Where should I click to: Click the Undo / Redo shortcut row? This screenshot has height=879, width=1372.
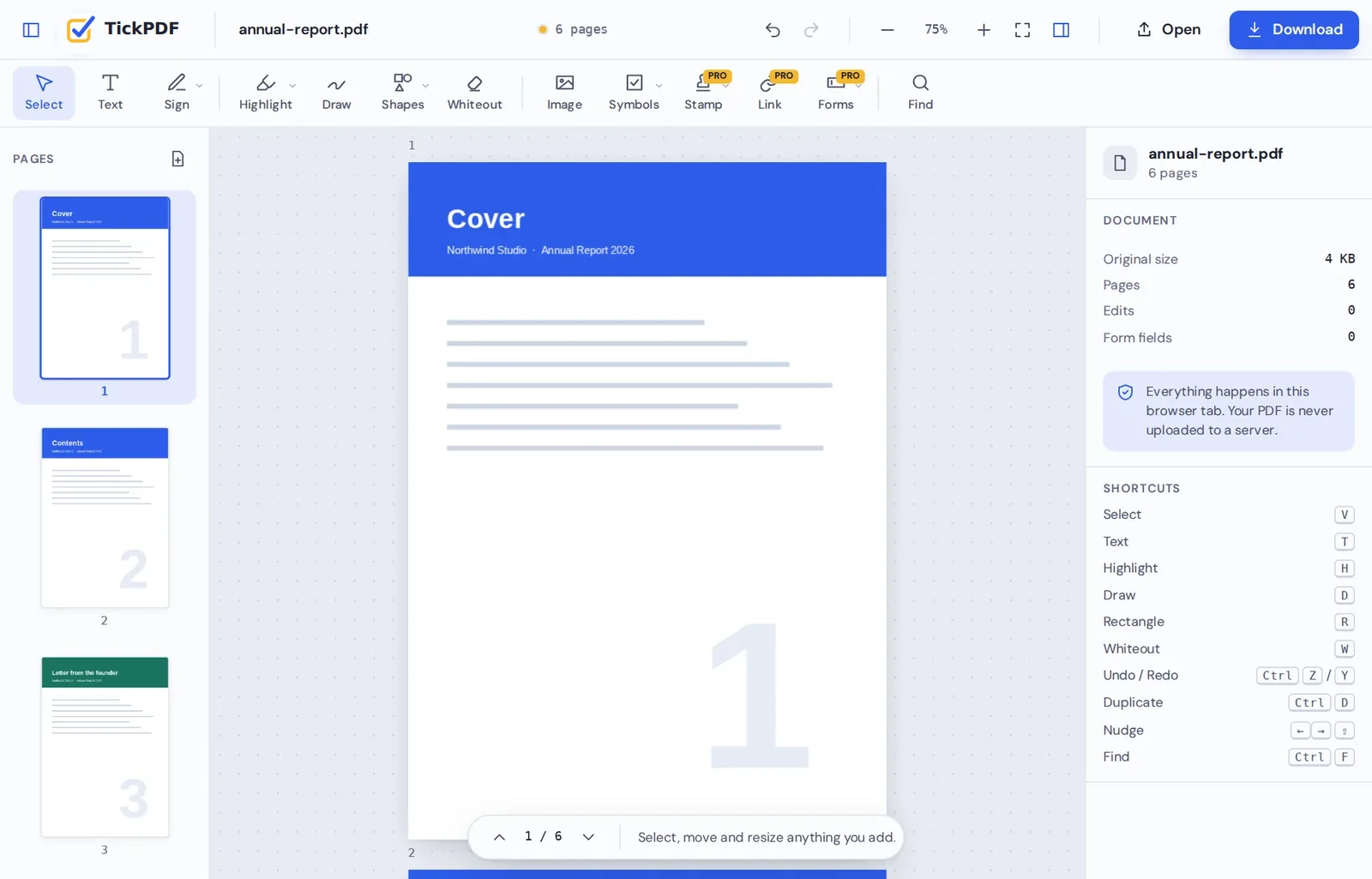coord(1229,676)
